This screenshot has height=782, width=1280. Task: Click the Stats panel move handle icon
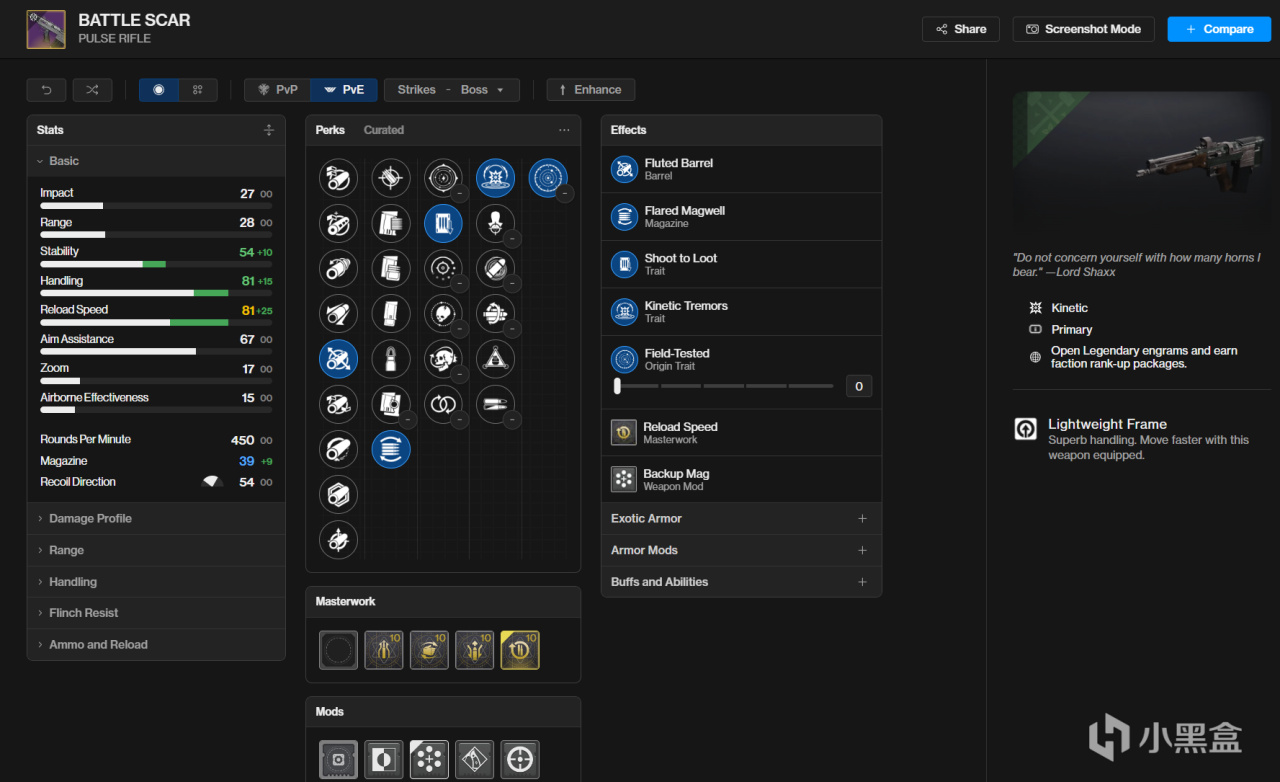coord(269,130)
